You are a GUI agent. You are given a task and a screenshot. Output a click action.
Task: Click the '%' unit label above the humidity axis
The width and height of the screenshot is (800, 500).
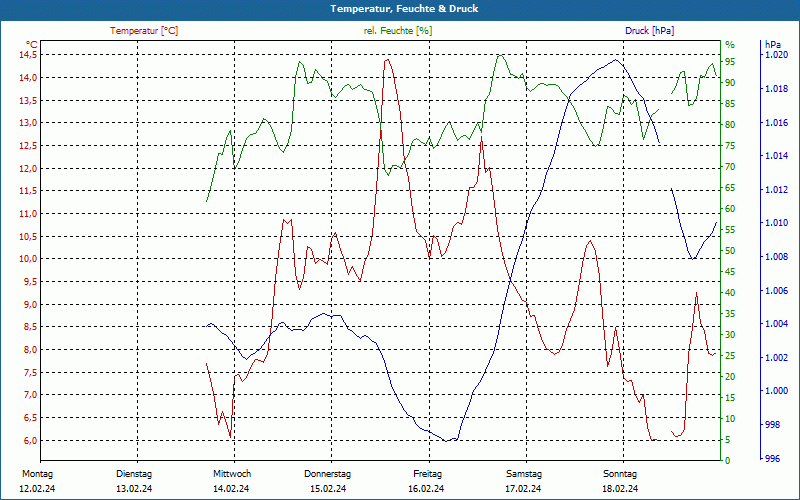[730, 44]
